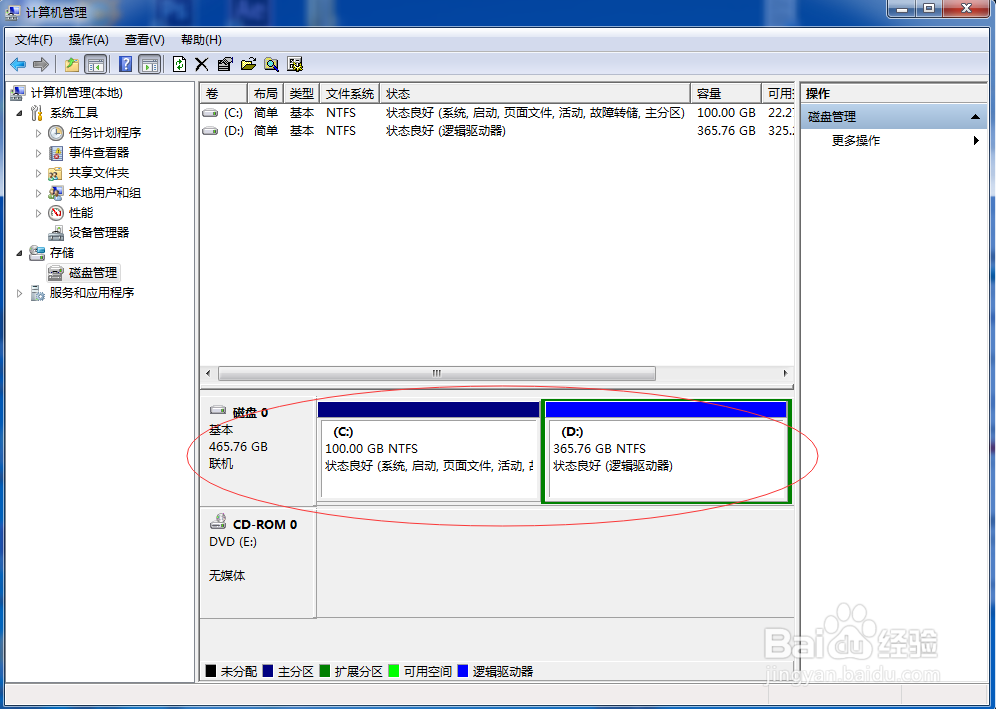Click the Refresh toolbar icon
Viewport: 996px width, 709px height.
click(180, 64)
